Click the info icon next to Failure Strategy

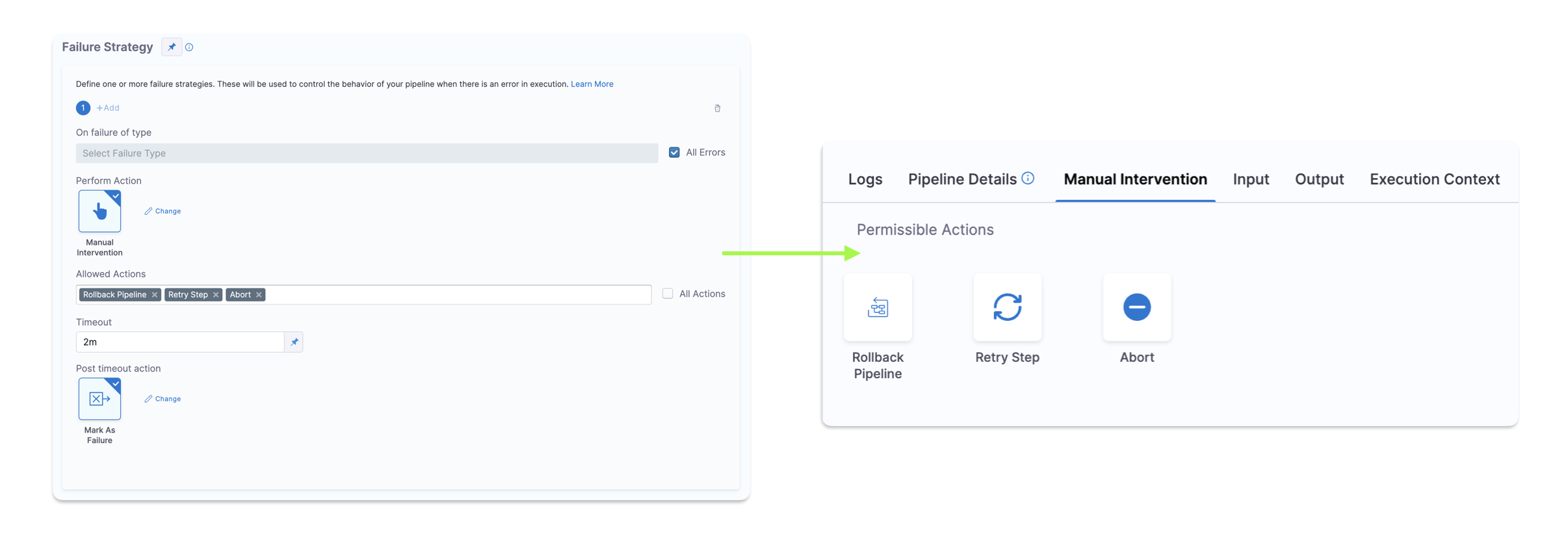coord(189,47)
